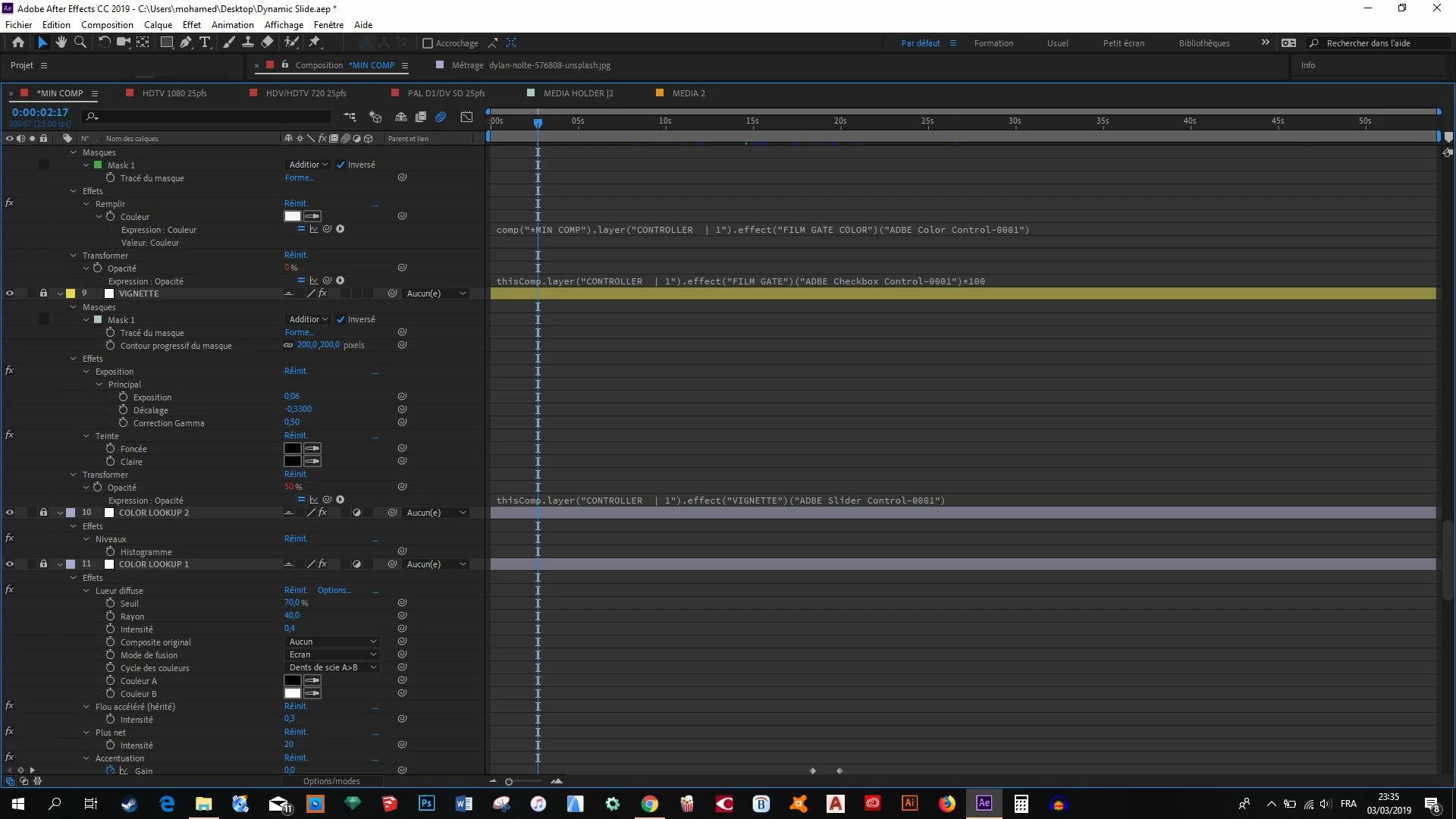Viewport: 1456px width, 819px height.
Task: Select the Hand tool
Action: coord(61,42)
